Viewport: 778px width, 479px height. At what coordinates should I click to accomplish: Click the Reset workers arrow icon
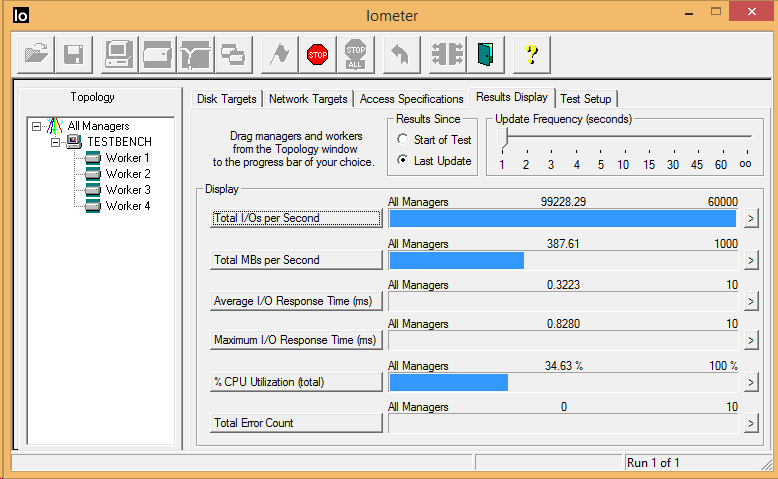tap(400, 54)
